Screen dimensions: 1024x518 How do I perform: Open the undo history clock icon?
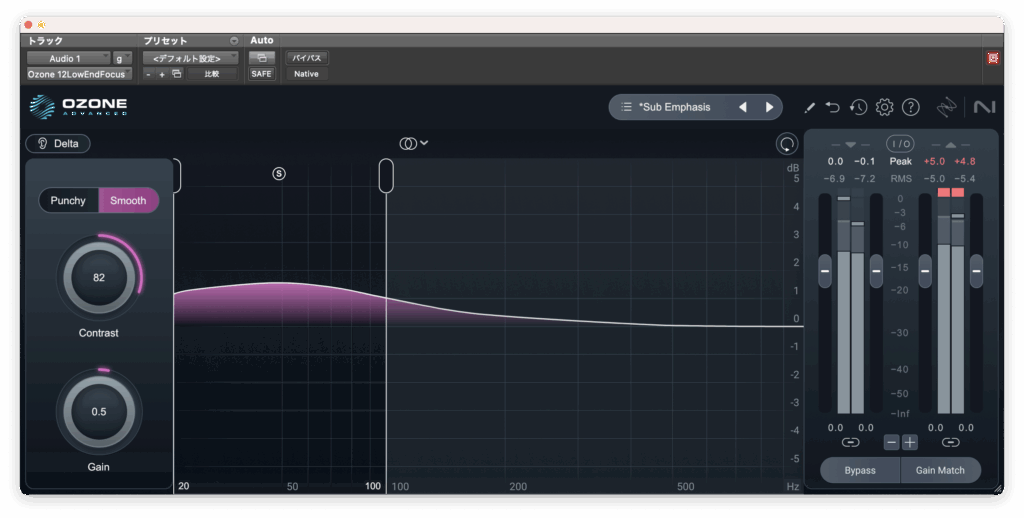coord(858,107)
